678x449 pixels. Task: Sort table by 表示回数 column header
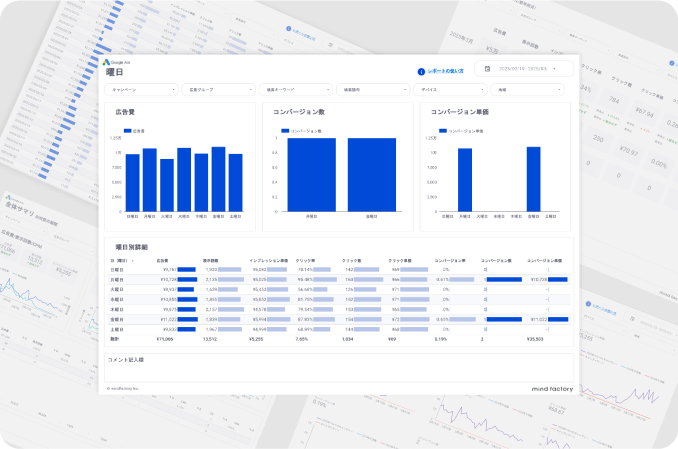211,261
